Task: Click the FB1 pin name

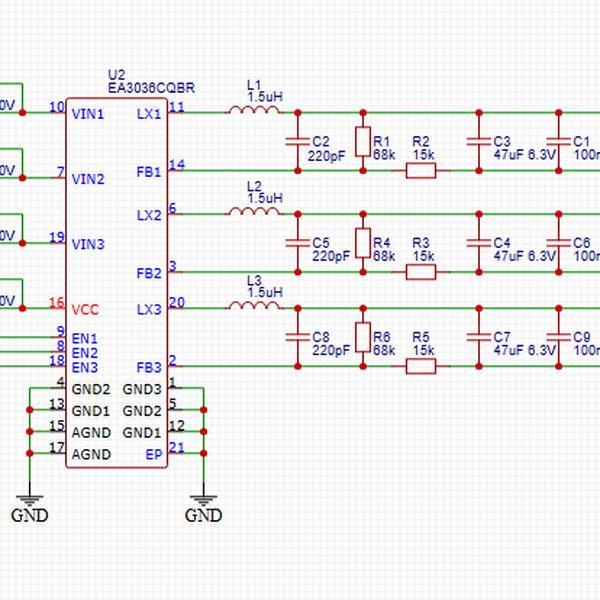Action: 149,172
